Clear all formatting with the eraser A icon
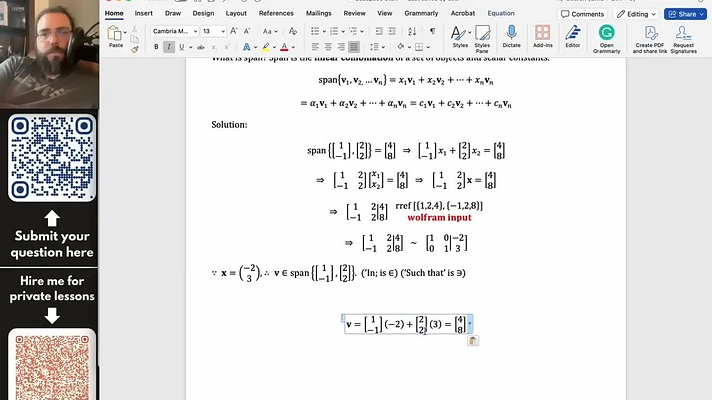This screenshot has width=712, height=400. [x=293, y=31]
